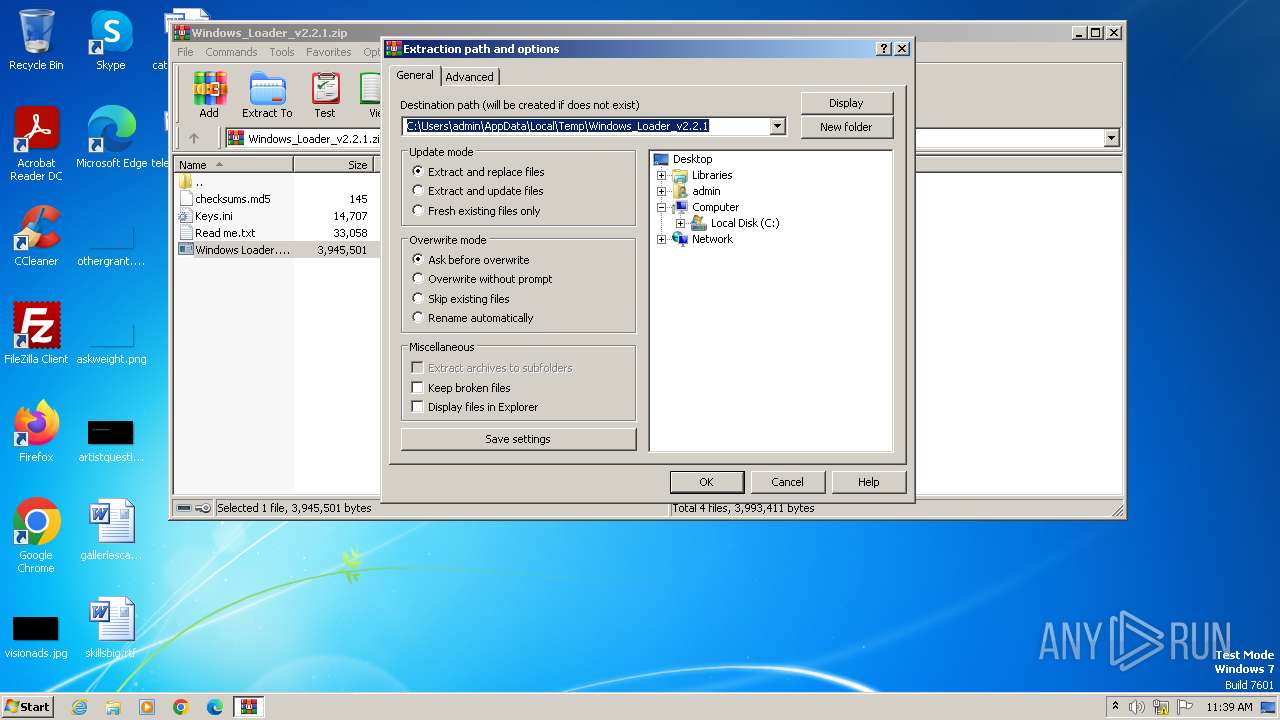1280x720 pixels.
Task: Select Fresh existing files only option
Action: point(476,211)
